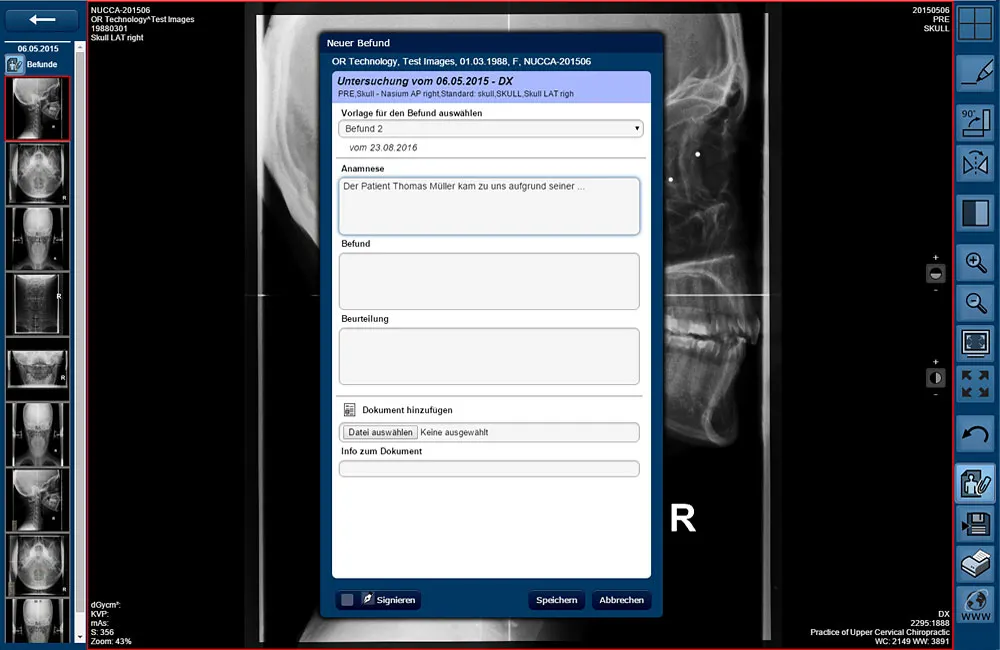Undo last change with the curved arrow
Screen dimensions: 1000x650
click(x=974, y=434)
